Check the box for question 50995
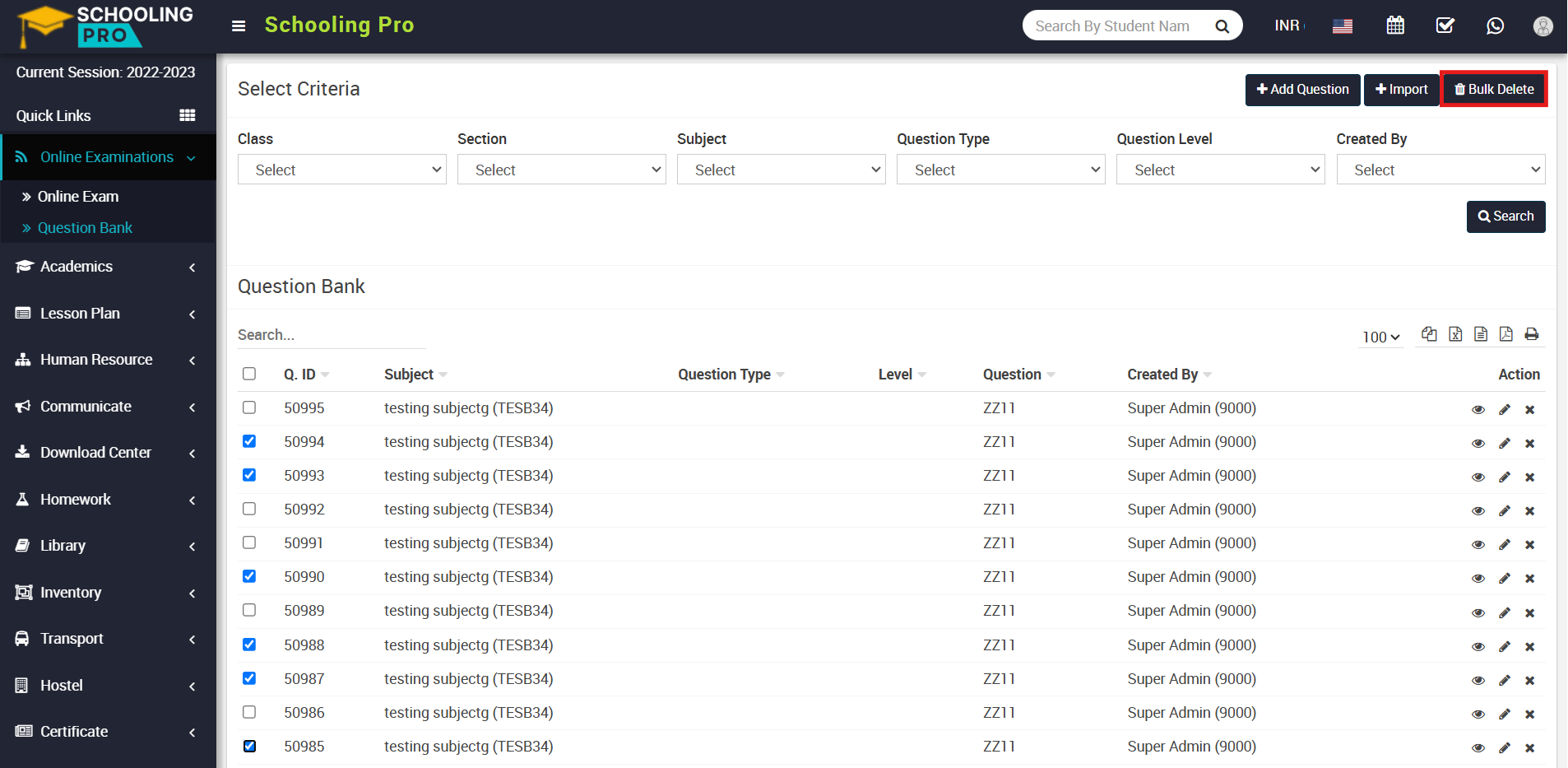 pyautogui.click(x=249, y=407)
